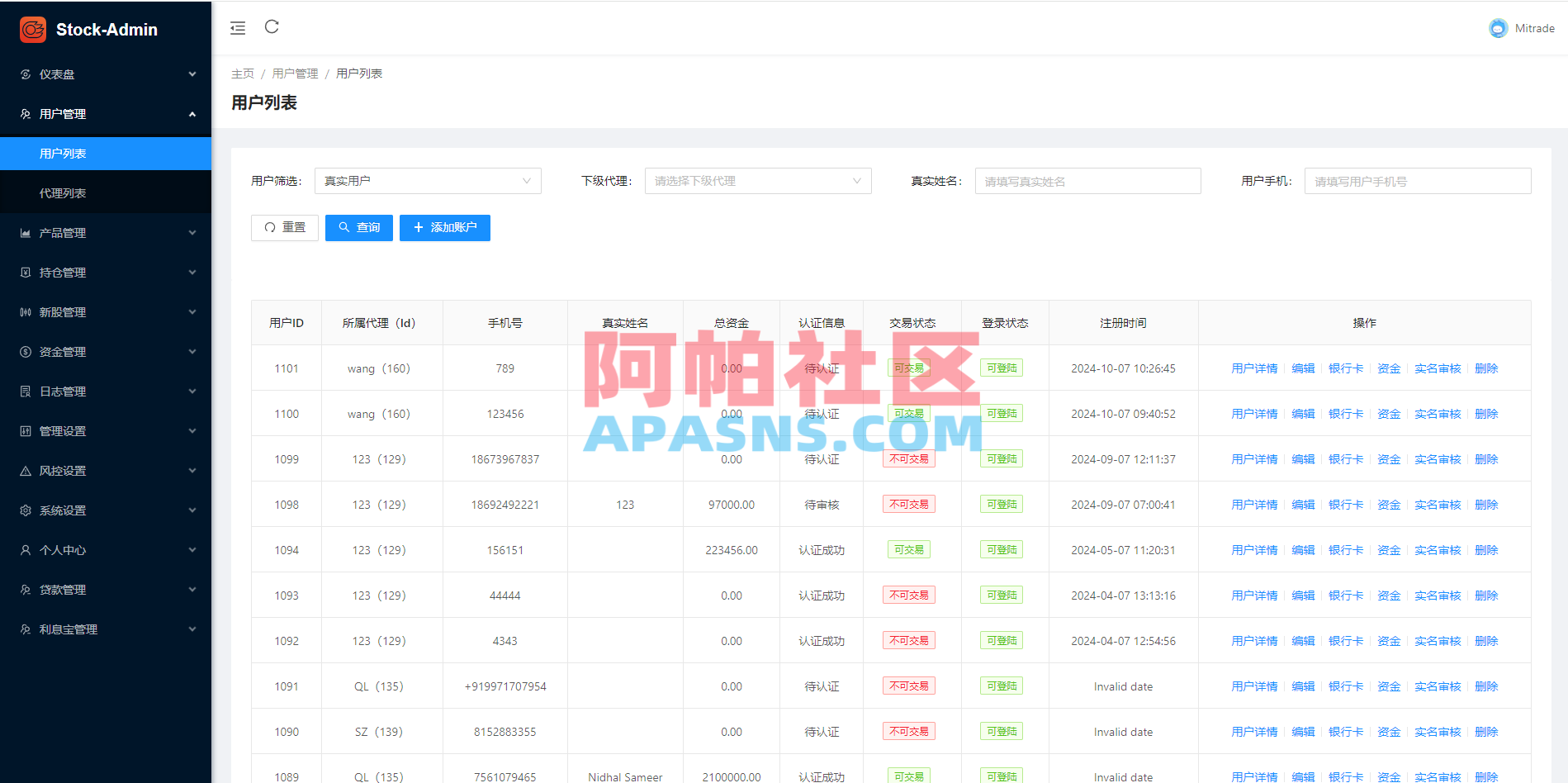Click the Stock-Admin logo icon
The height and width of the screenshot is (783, 1568).
point(31,29)
